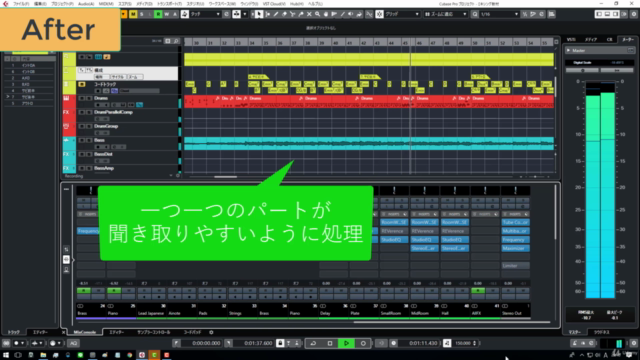640x360 pixels.
Task: Select the Split scissors tool
Action: coord(293,14)
